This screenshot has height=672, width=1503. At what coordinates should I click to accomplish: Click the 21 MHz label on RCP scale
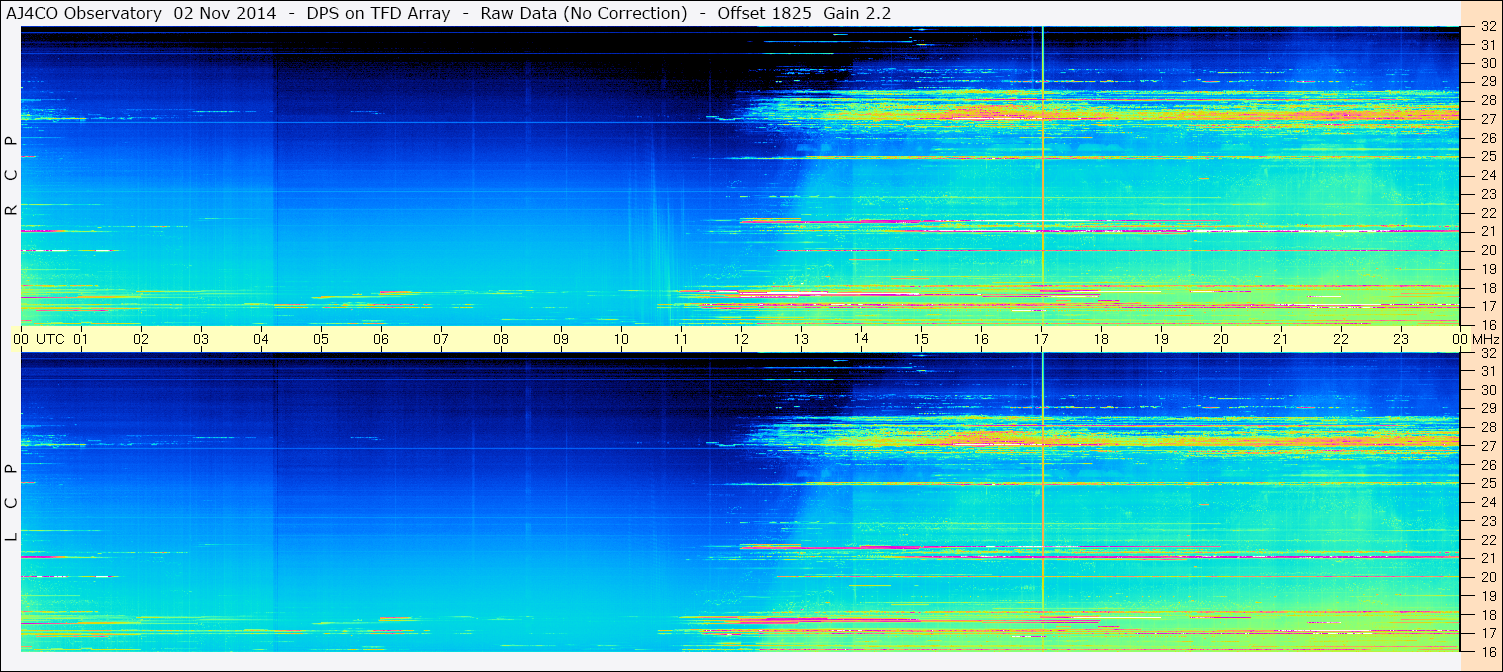click(1487, 232)
